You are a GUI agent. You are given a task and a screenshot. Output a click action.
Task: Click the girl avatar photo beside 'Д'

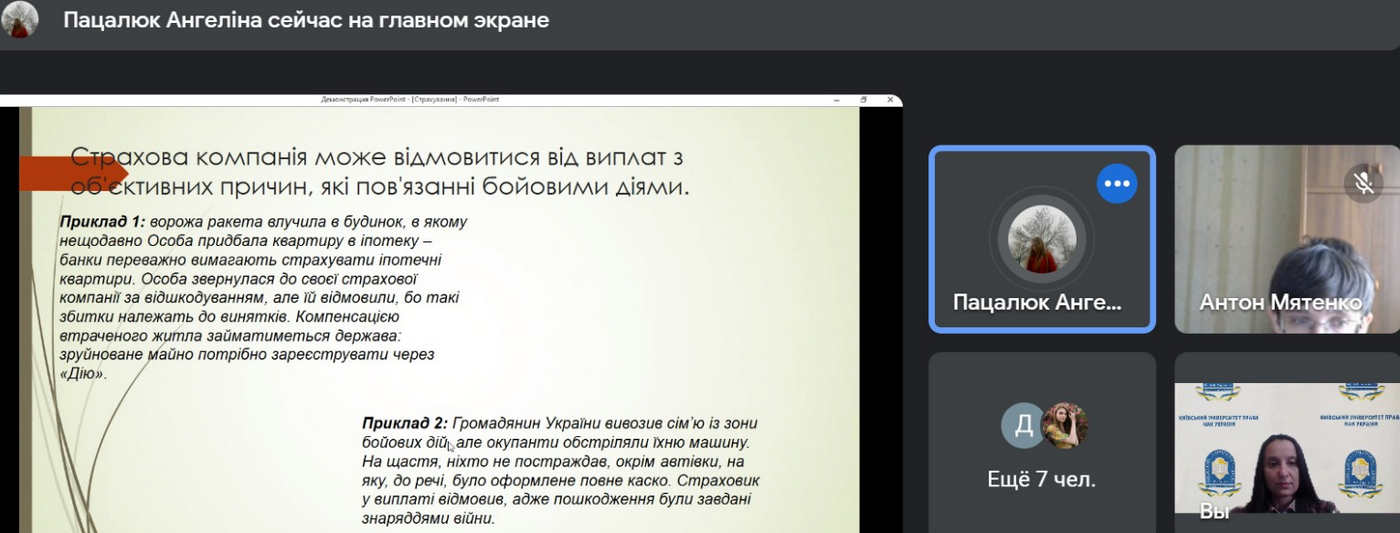click(1064, 425)
